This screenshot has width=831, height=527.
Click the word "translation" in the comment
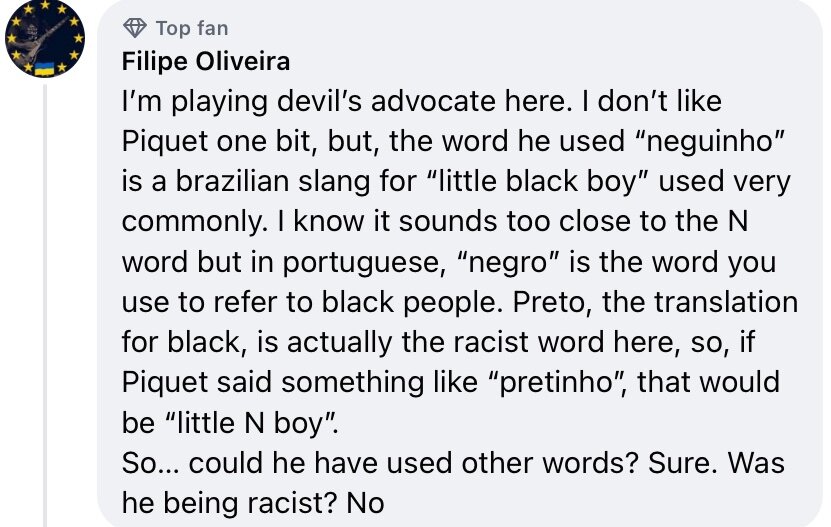coord(726,302)
